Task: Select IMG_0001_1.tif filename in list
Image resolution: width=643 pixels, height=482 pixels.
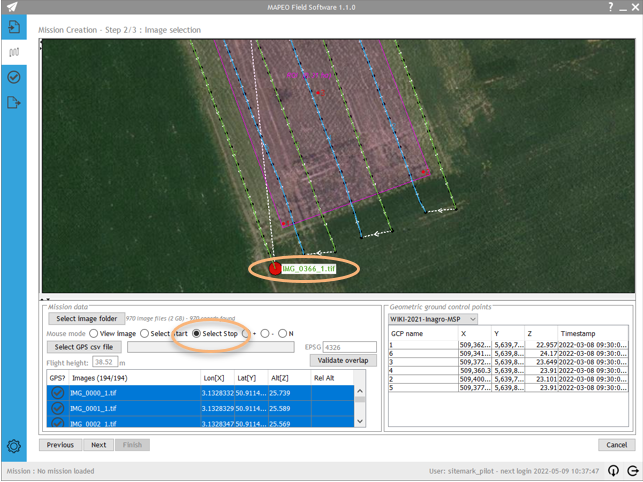Action: click(x=93, y=408)
